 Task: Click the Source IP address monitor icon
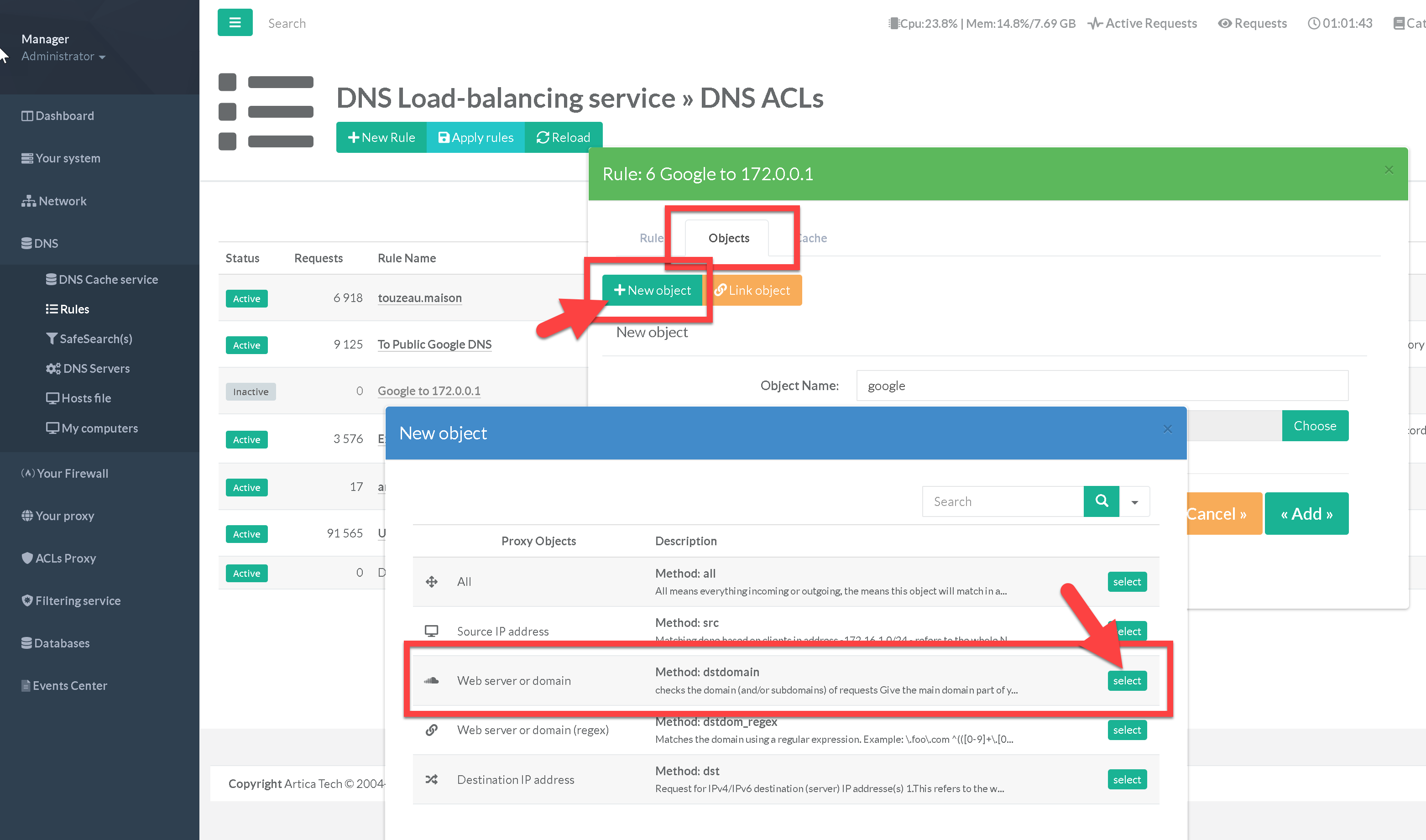431,631
